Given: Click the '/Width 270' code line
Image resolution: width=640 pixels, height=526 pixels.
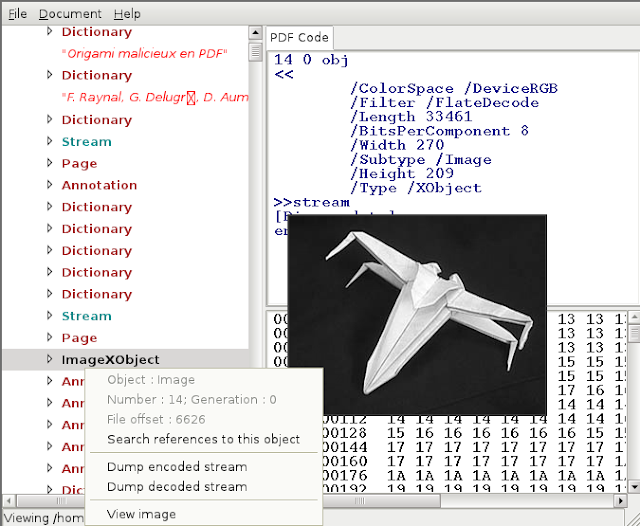Looking at the screenshot, I should point(397,145).
